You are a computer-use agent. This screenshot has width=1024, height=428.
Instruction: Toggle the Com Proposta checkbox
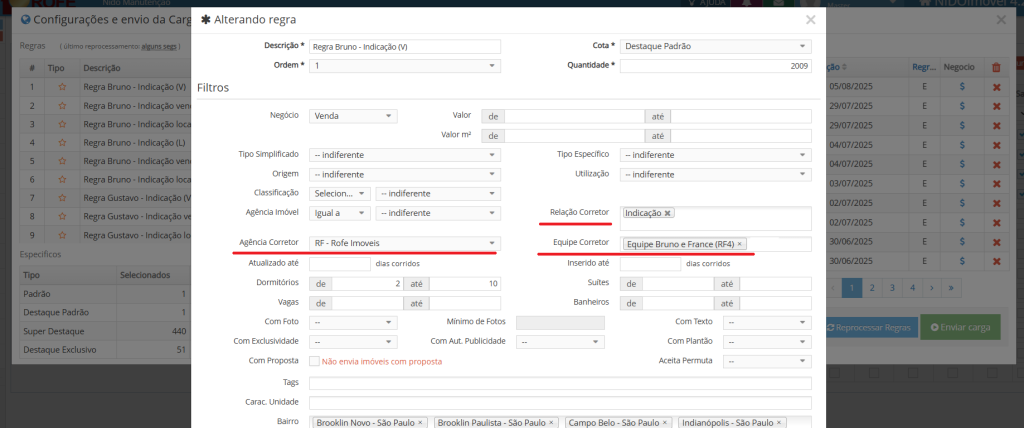tap(315, 361)
